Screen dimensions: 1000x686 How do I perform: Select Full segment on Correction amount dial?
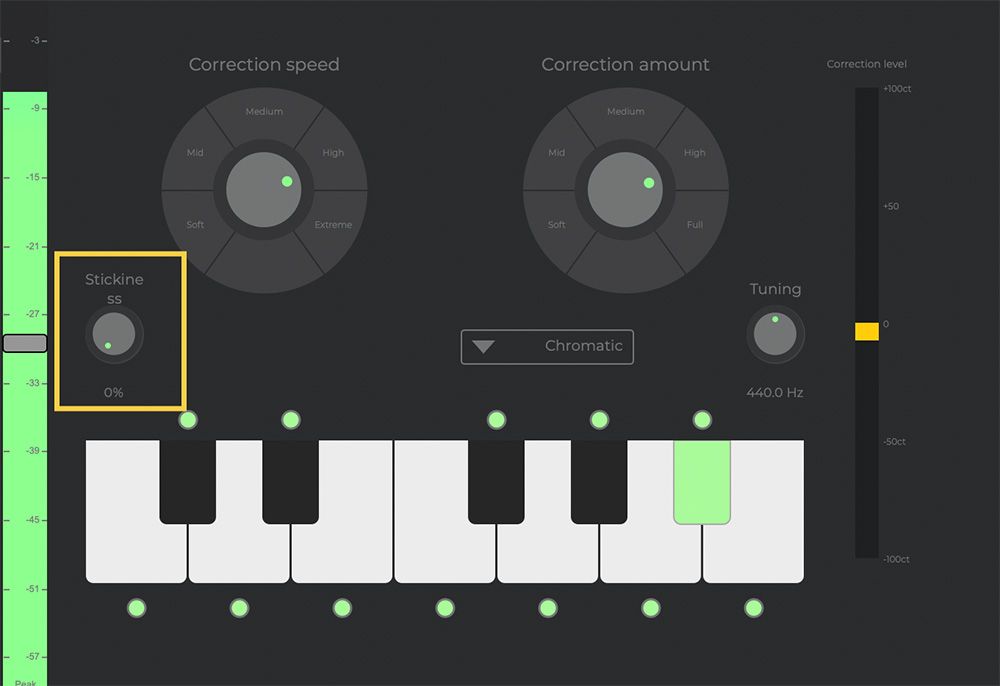point(695,224)
